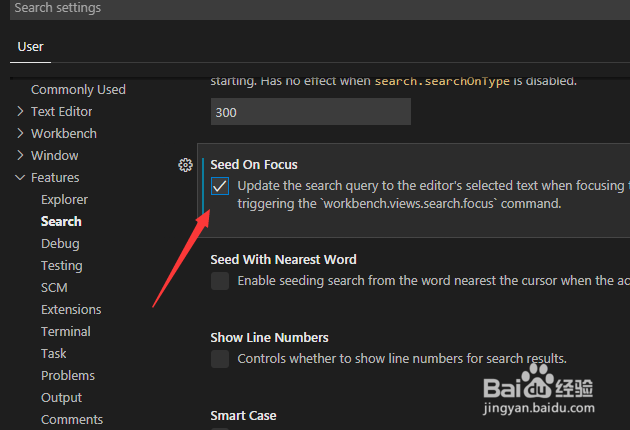This screenshot has width=630, height=430.
Task: Click the Window tree label
Action: 55,156
